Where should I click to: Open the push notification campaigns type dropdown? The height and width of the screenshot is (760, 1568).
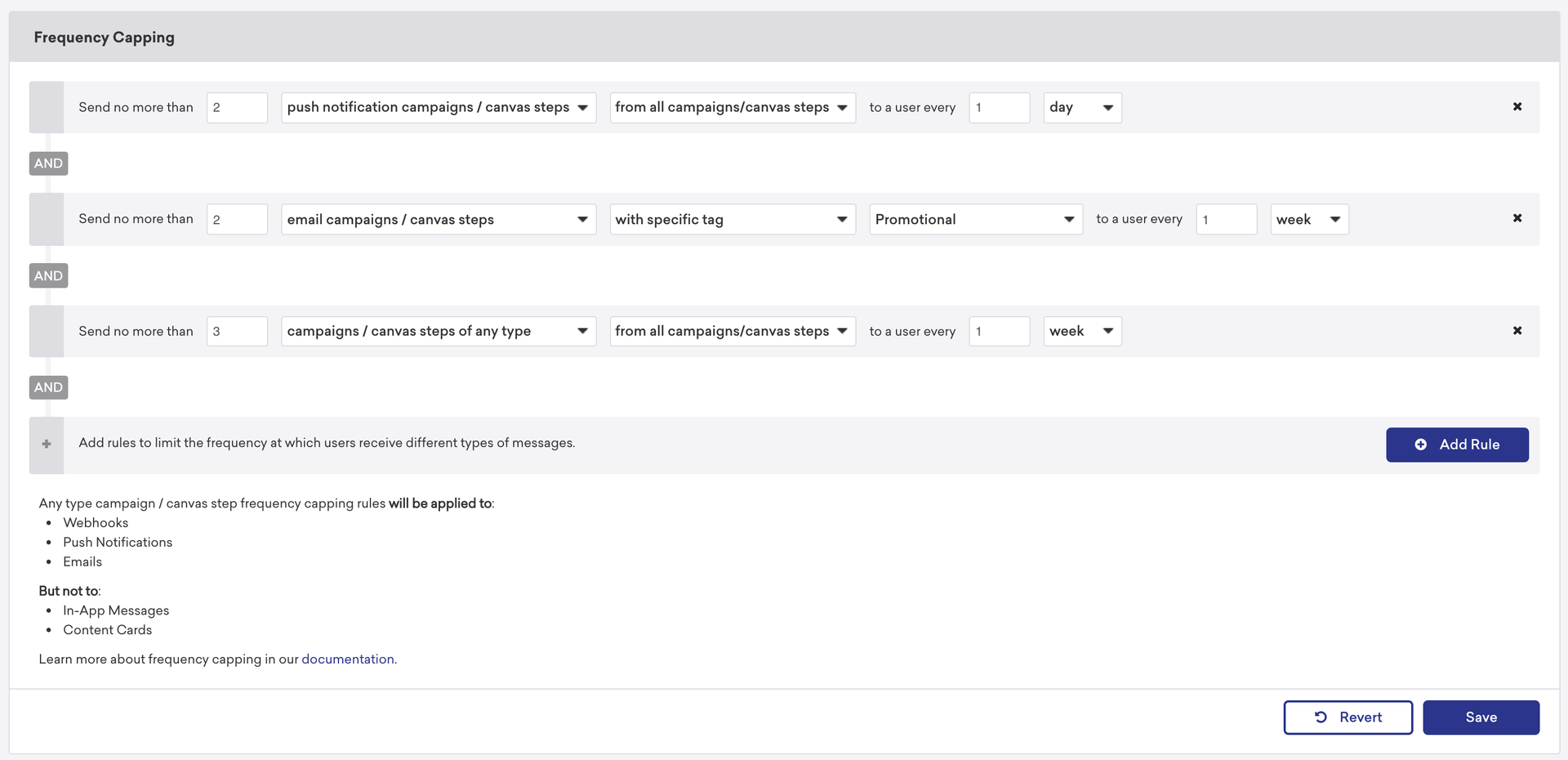click(438, 107)
